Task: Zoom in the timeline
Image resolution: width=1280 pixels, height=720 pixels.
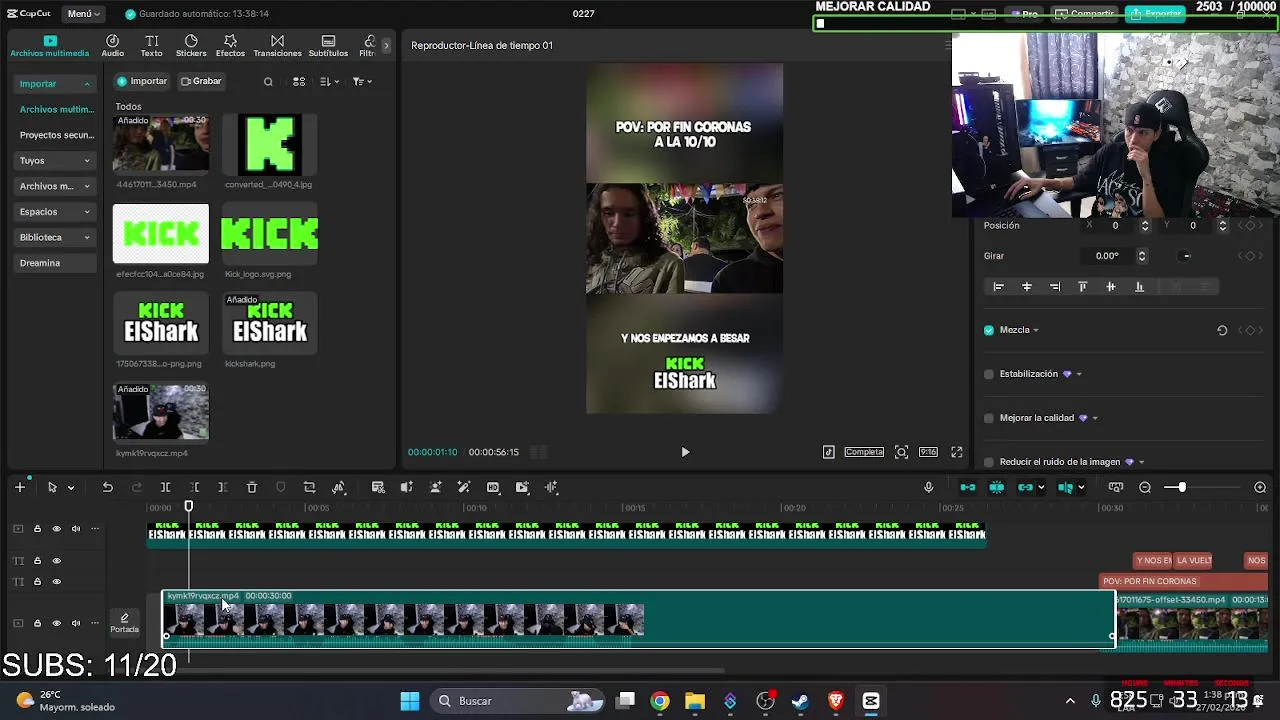Action: pyautogui.click(x=1260, y=487)
